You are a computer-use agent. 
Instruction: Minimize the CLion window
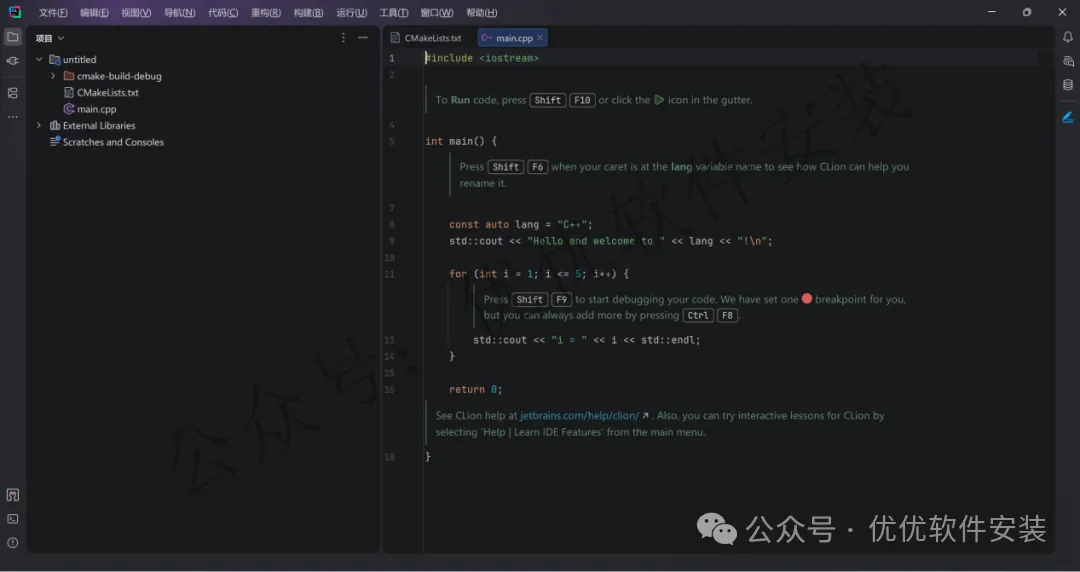pyautogui.click(x=992, y=12)
